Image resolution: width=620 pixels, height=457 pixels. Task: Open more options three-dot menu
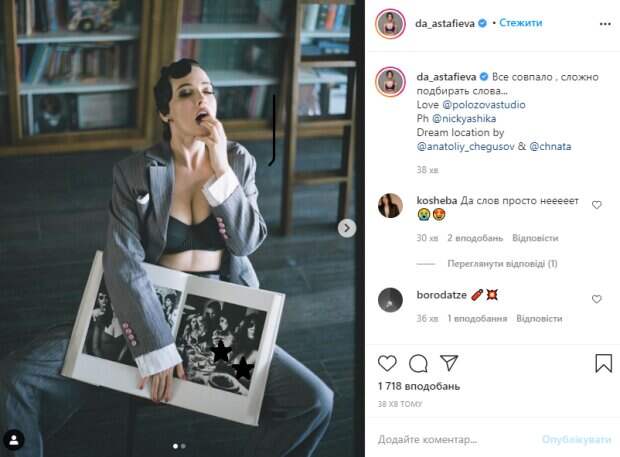coord(605,24)
